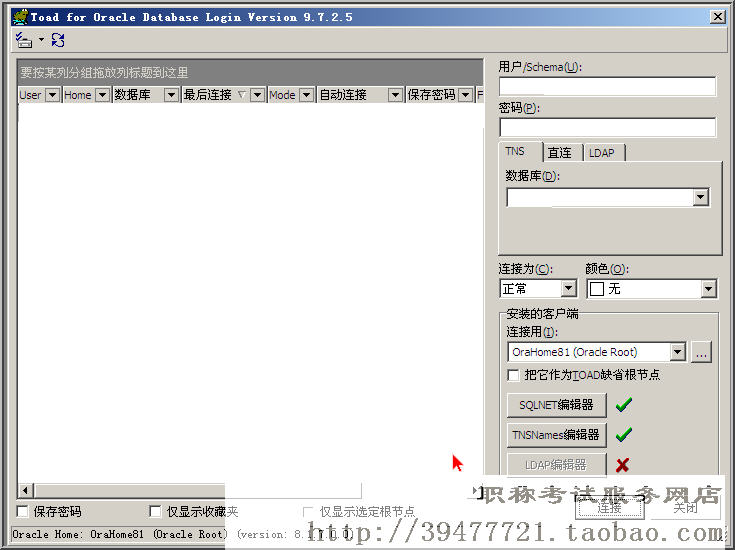The height and width of the screenshot is (550, 735).
Task: Expand the OraHome81 (Oracle Root) combo box
Action: (x=678, y=352)
